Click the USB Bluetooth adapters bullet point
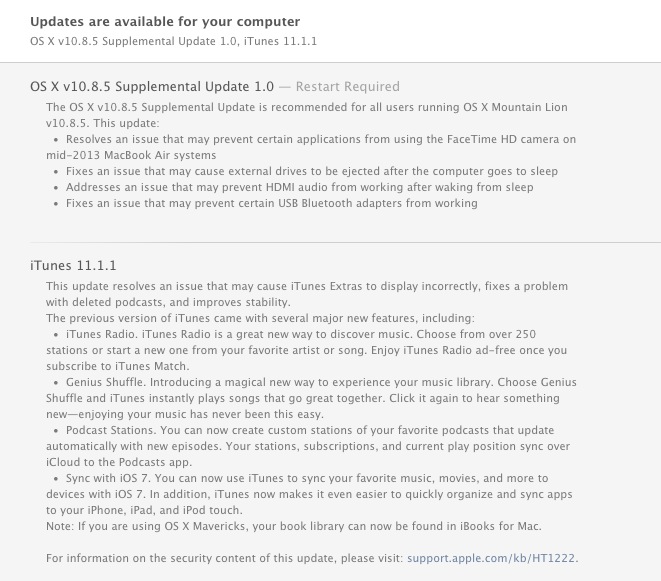This screenshot has width=661, height=581. tap(270, 203)
